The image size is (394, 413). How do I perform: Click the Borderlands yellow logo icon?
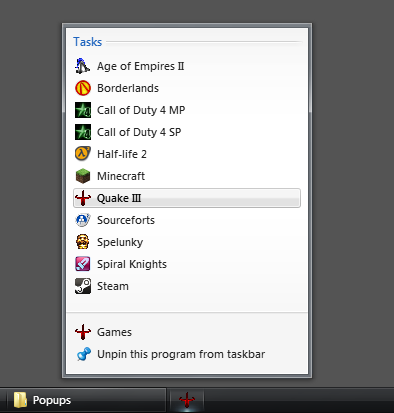(83, 88)
